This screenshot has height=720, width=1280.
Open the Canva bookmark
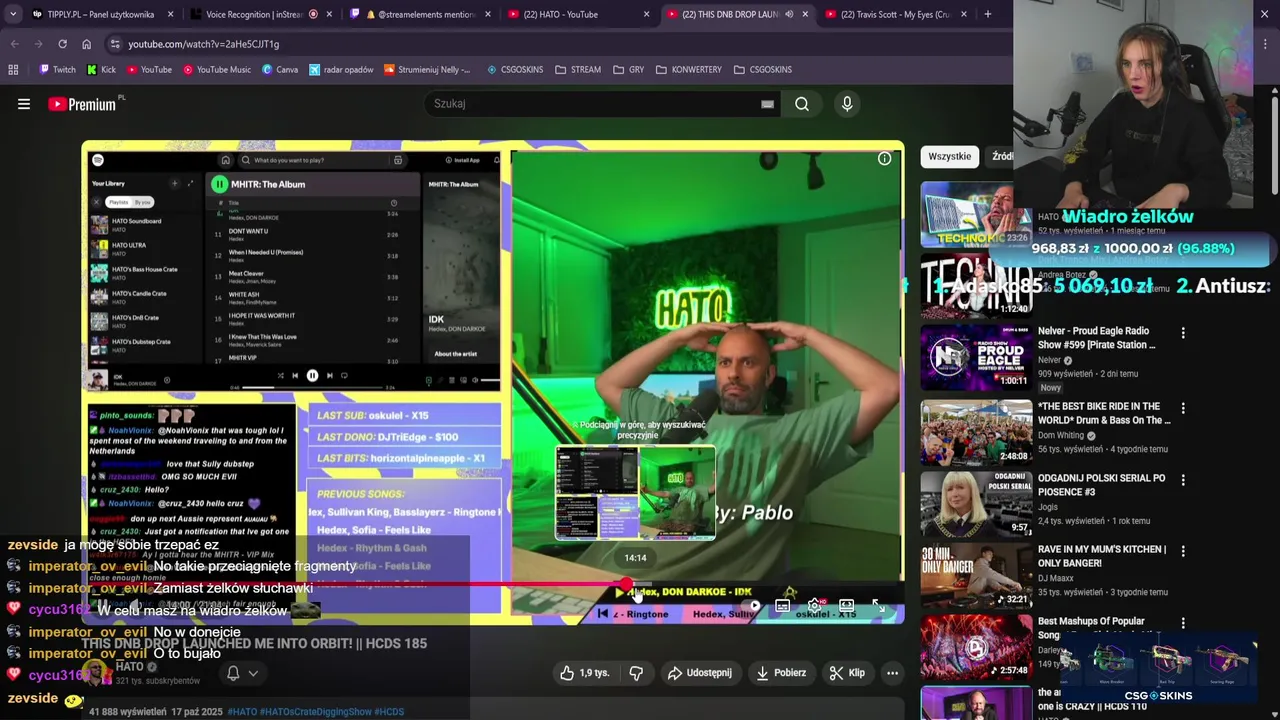[x=280, y=70]
